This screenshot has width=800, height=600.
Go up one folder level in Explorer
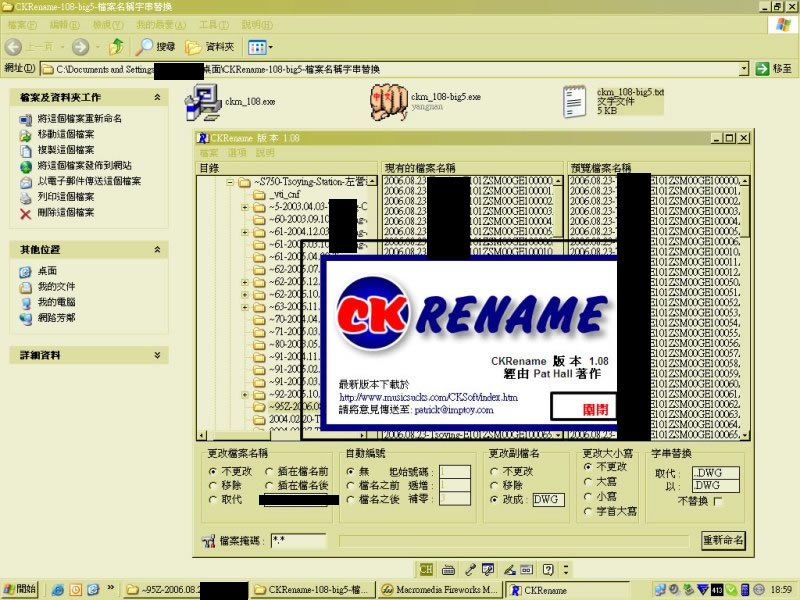tap(116, 47)
